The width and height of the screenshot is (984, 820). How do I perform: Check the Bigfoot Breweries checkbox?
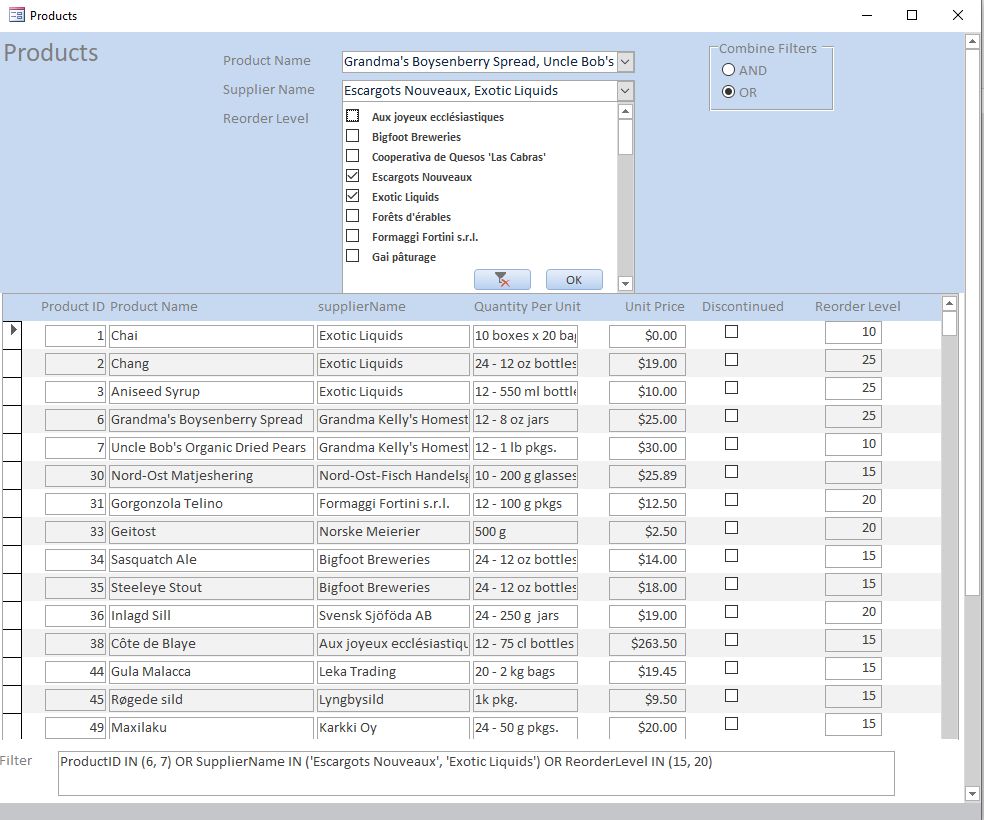coord(352,136)
